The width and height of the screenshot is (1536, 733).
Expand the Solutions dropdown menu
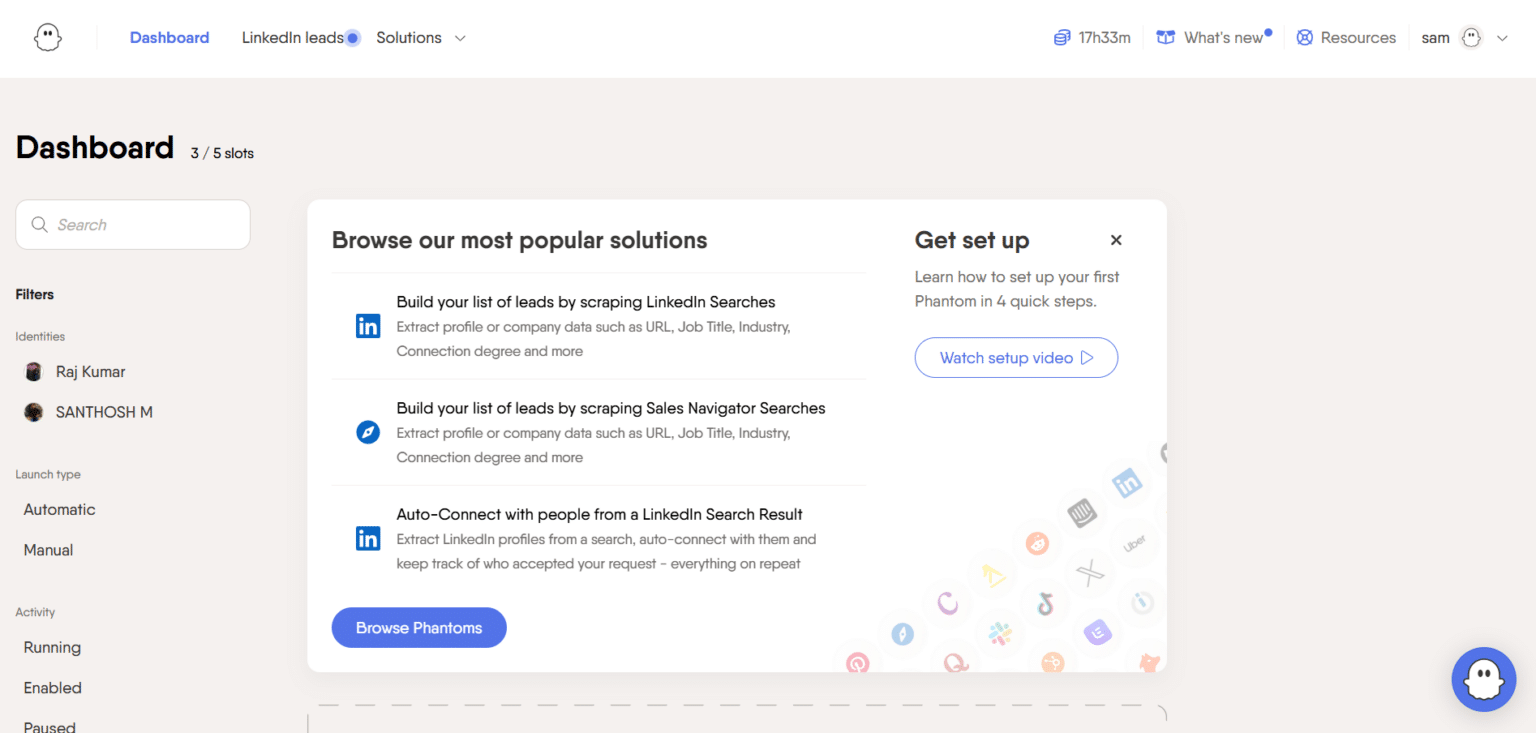point(421,38)
